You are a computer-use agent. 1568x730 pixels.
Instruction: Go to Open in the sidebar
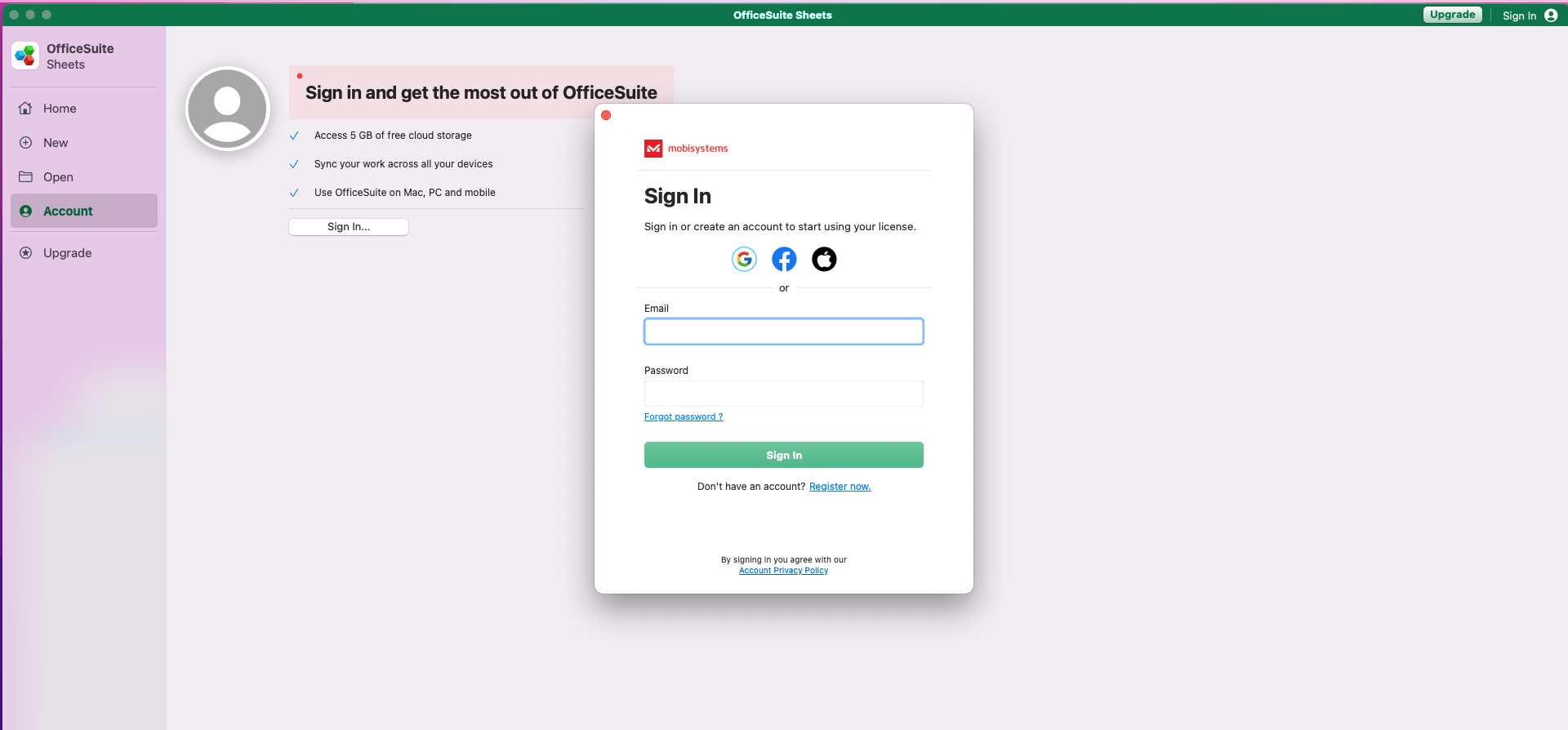click(84, 177)
